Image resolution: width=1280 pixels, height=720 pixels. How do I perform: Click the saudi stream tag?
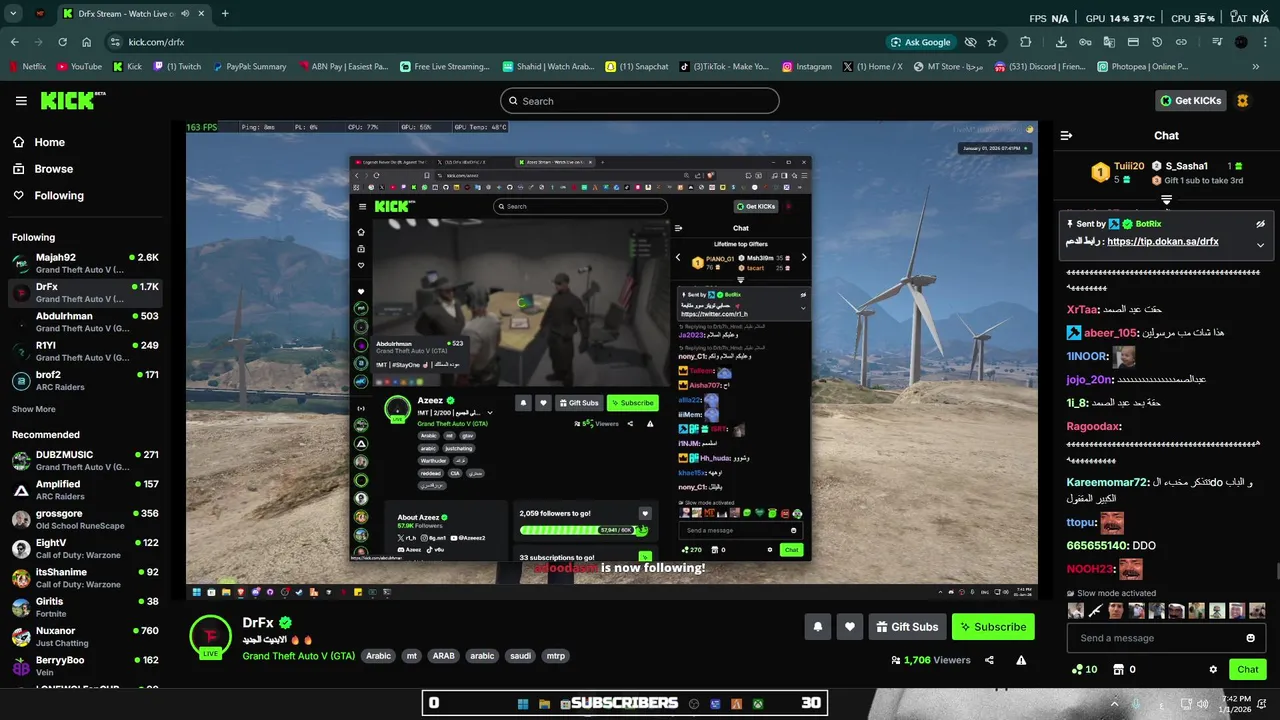(x=520, y=656)
